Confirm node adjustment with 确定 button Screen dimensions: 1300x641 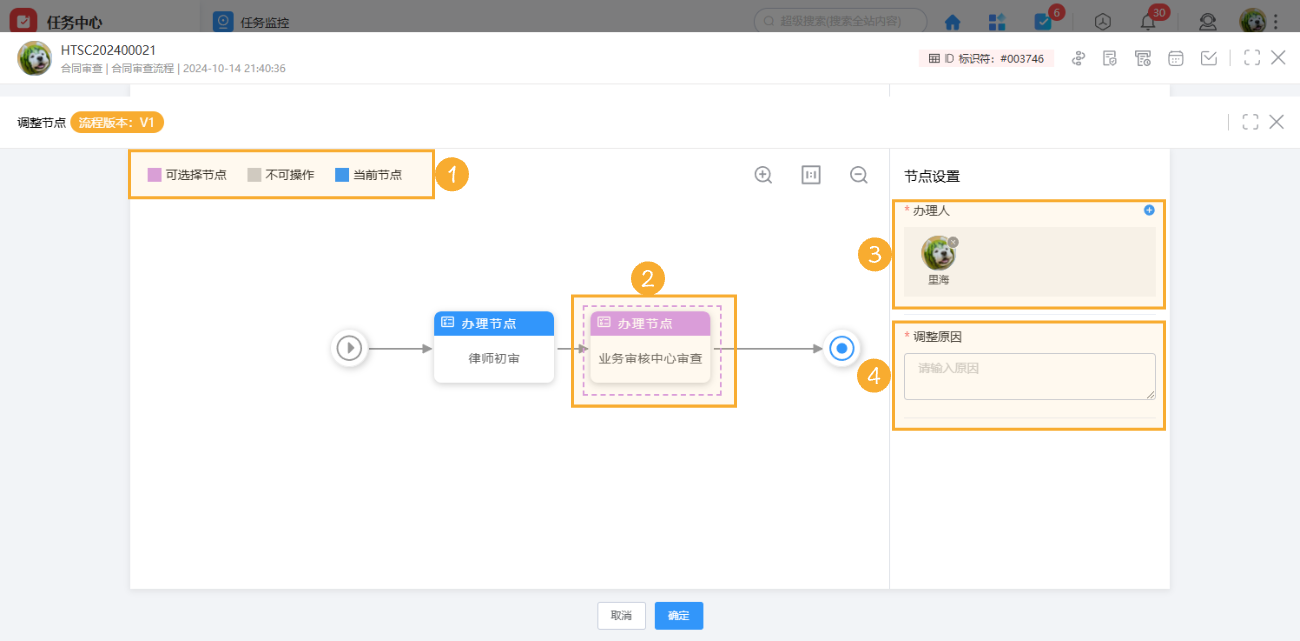[x=678, y=616]
